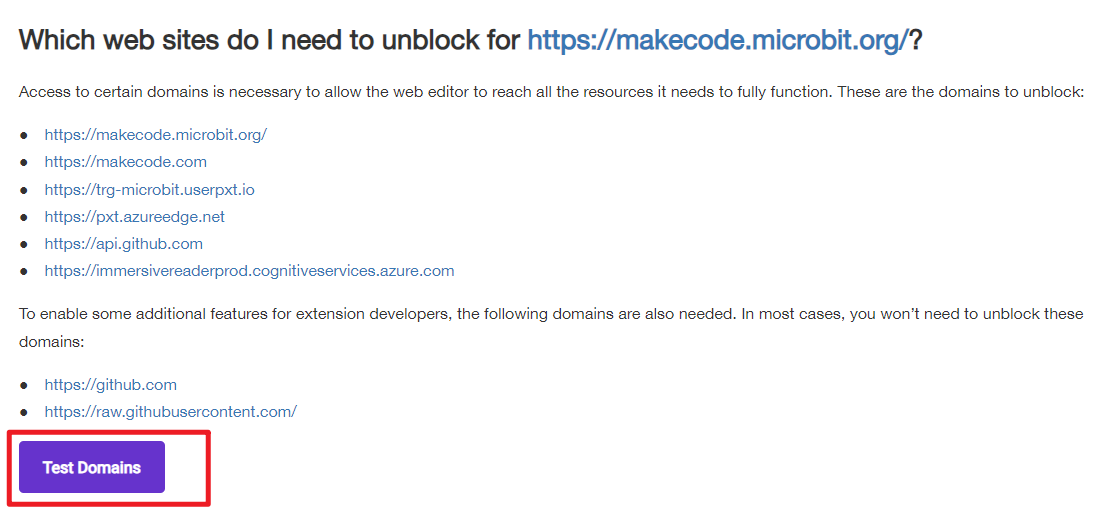This screenshot has height=518, width=1113.
Task: Open the https://makecode.com link
Action: (126, 162)
